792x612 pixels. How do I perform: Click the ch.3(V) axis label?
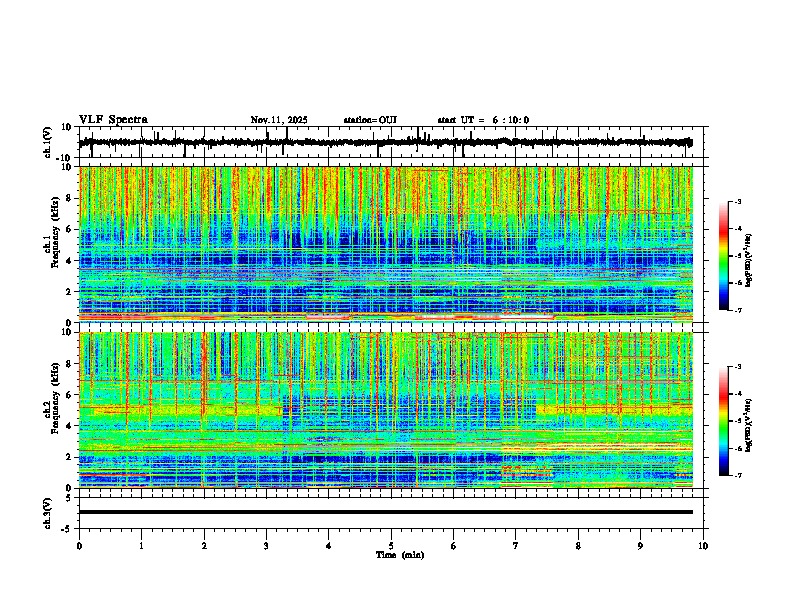click(48, 514)
